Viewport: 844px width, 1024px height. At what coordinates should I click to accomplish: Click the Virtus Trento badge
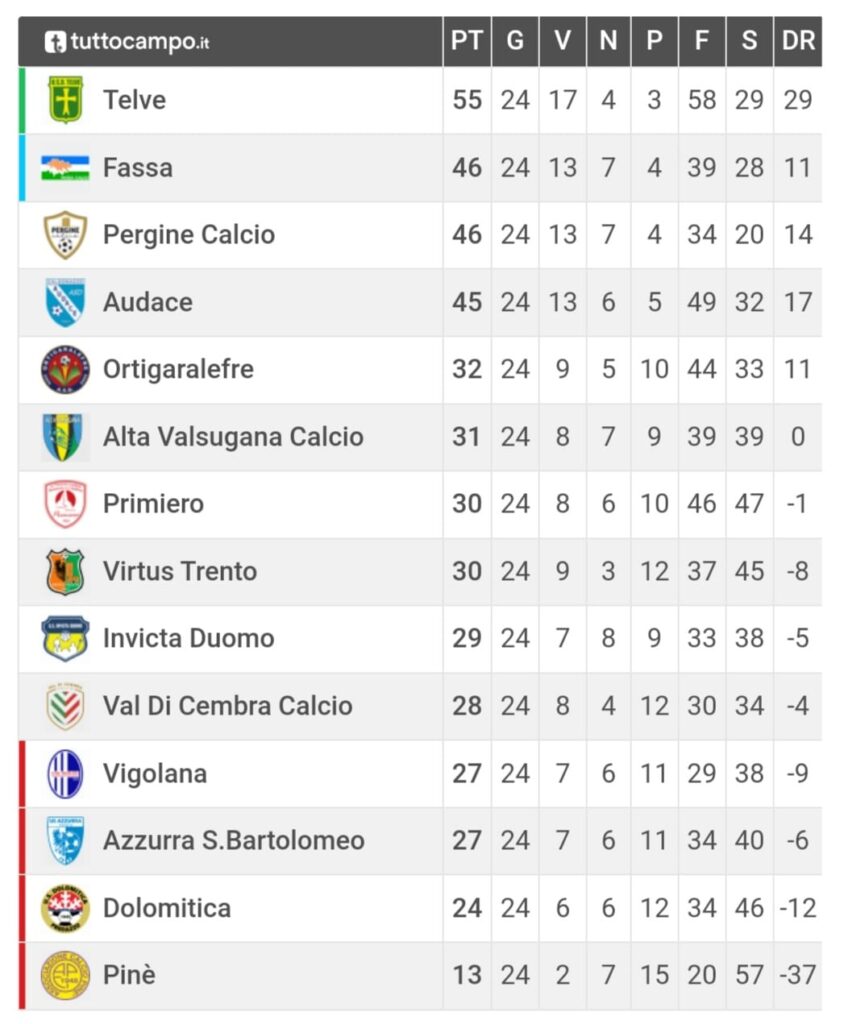click(x=65, y=571)
